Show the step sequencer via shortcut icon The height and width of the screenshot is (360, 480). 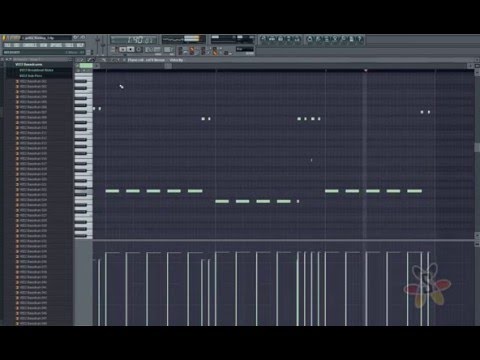point(272,39)
